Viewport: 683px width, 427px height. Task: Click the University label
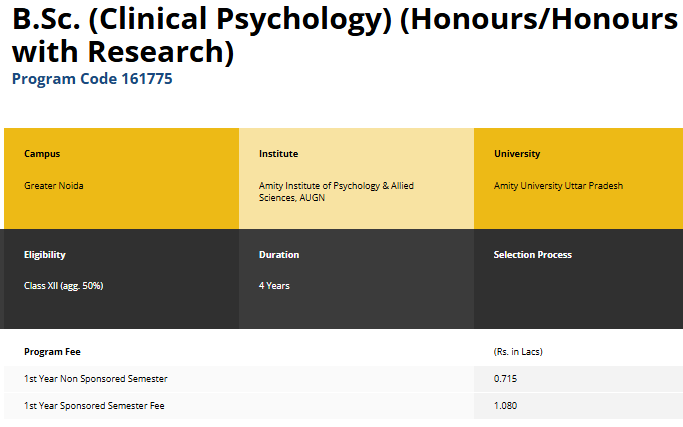click(517, 154)
